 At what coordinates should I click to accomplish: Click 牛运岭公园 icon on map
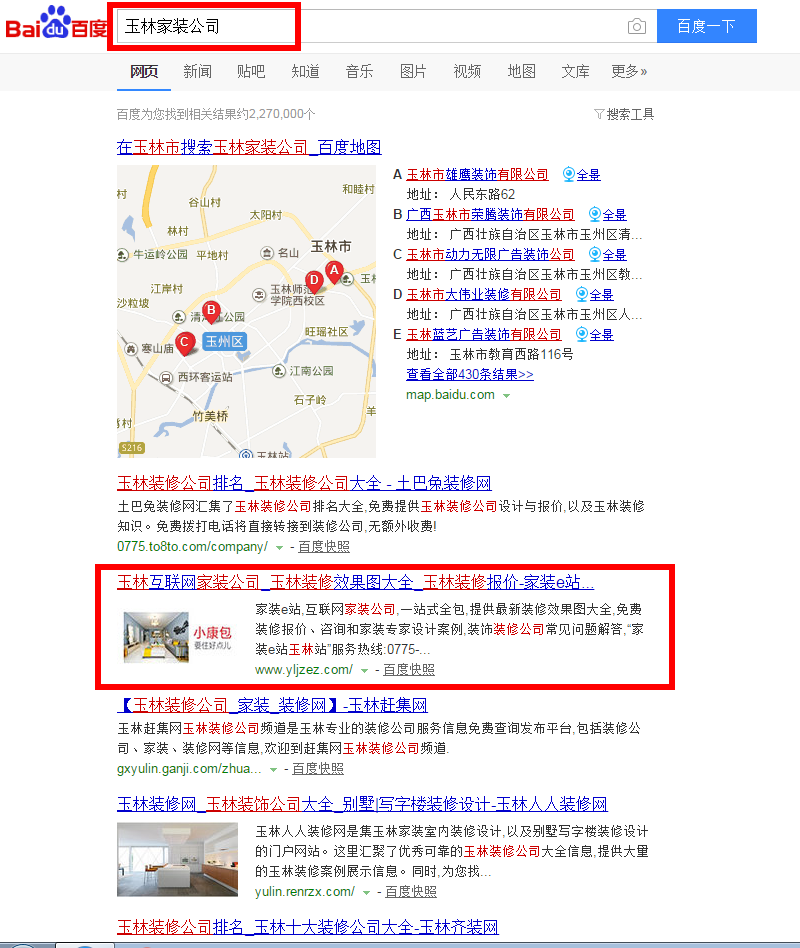[x=123, y=255]
